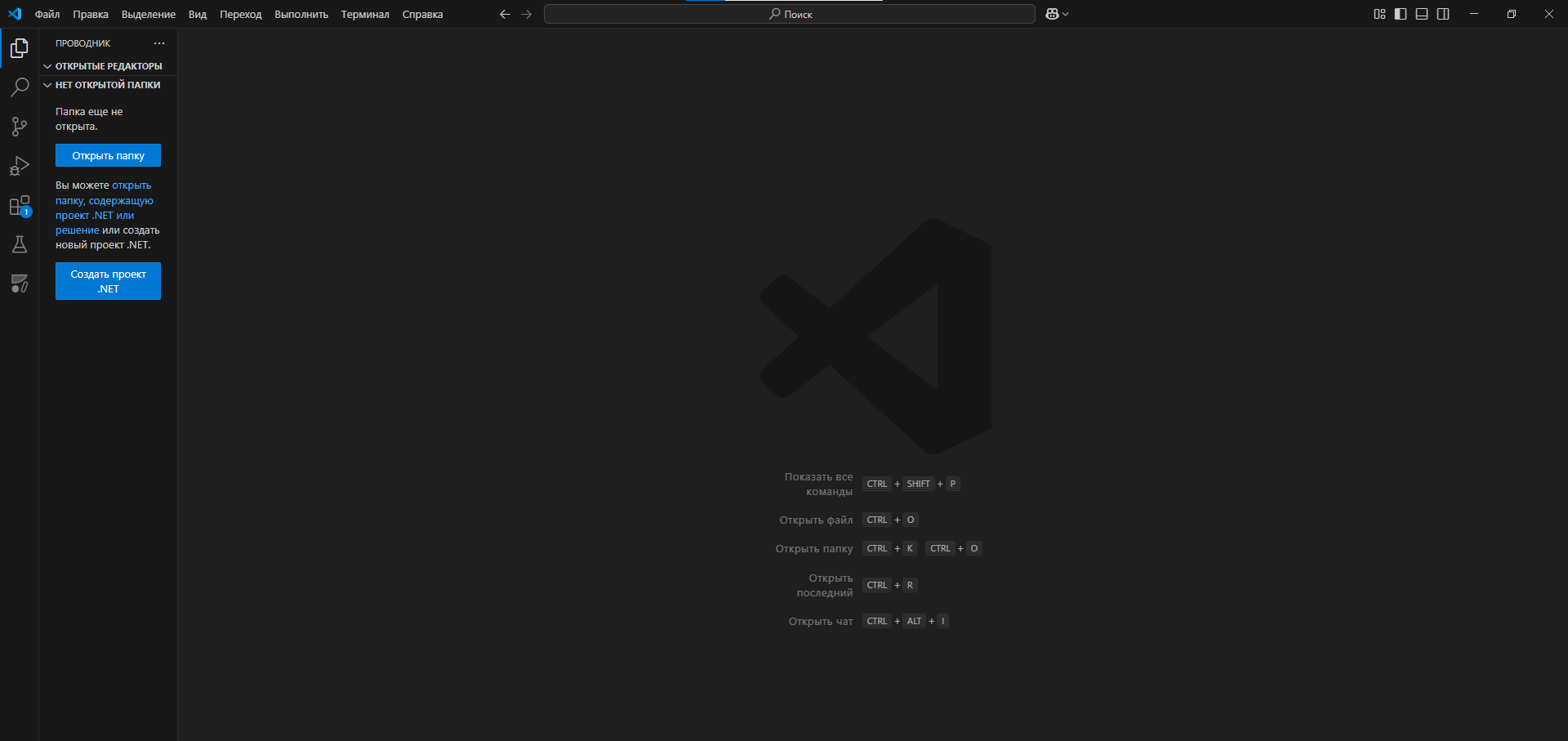
Task: Open the Правка menu
Action: (91, 14)
